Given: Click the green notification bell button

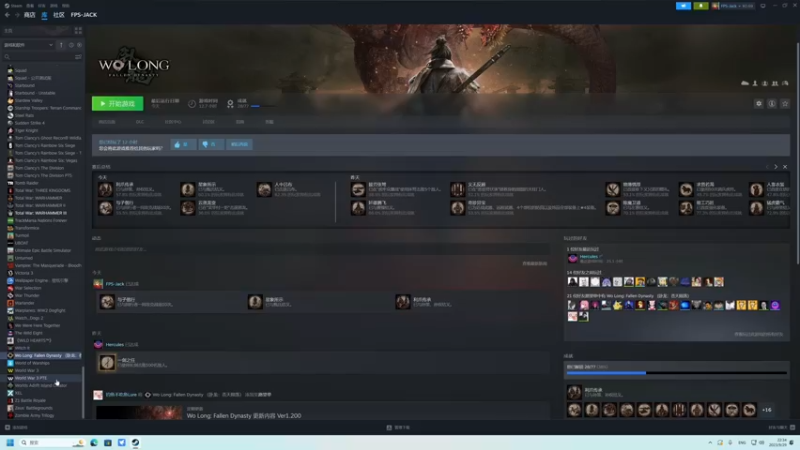Looking at the screenshot, I should (701, 6).
